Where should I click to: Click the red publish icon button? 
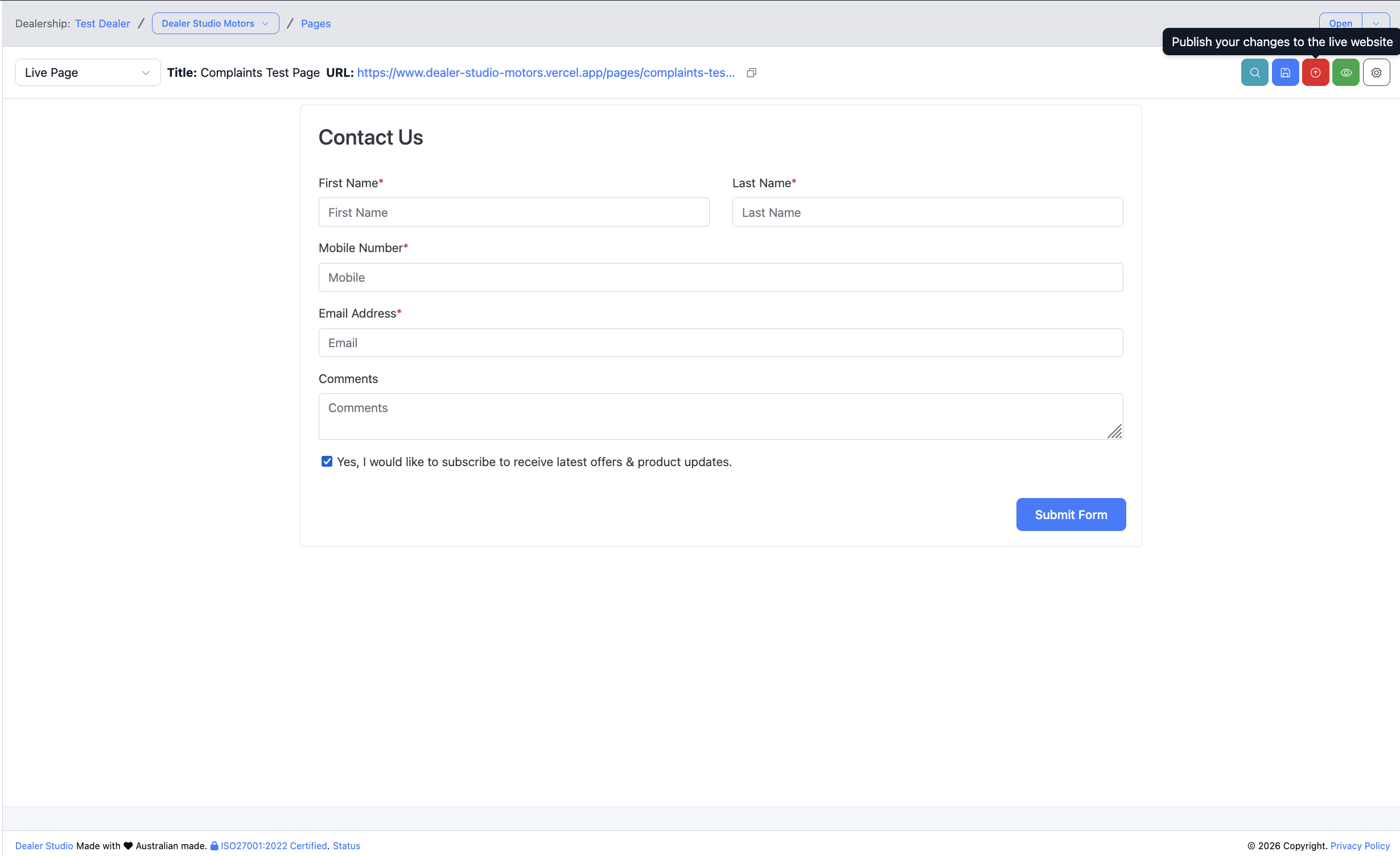point(1315,72)
